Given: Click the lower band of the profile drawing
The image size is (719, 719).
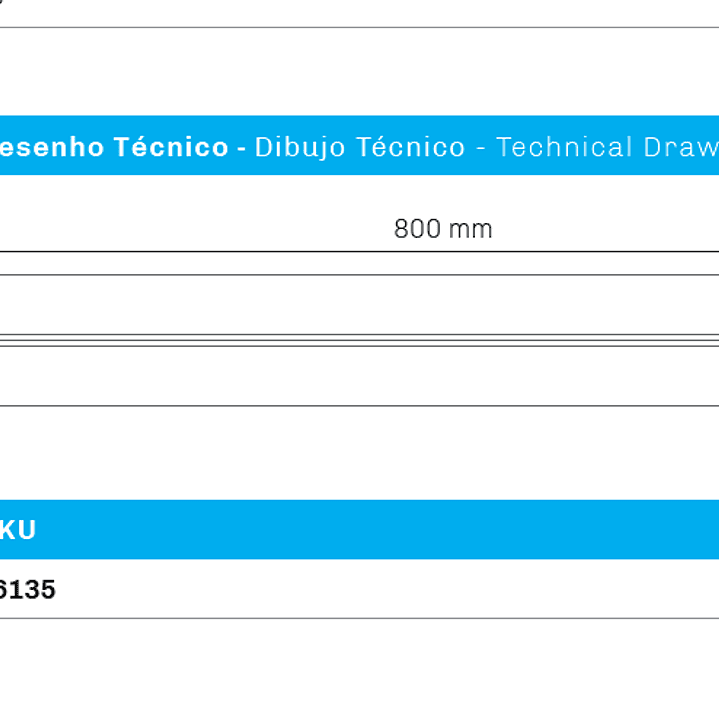Looking at the screenshot, I should pyautogui.click(x=360, y=375).
